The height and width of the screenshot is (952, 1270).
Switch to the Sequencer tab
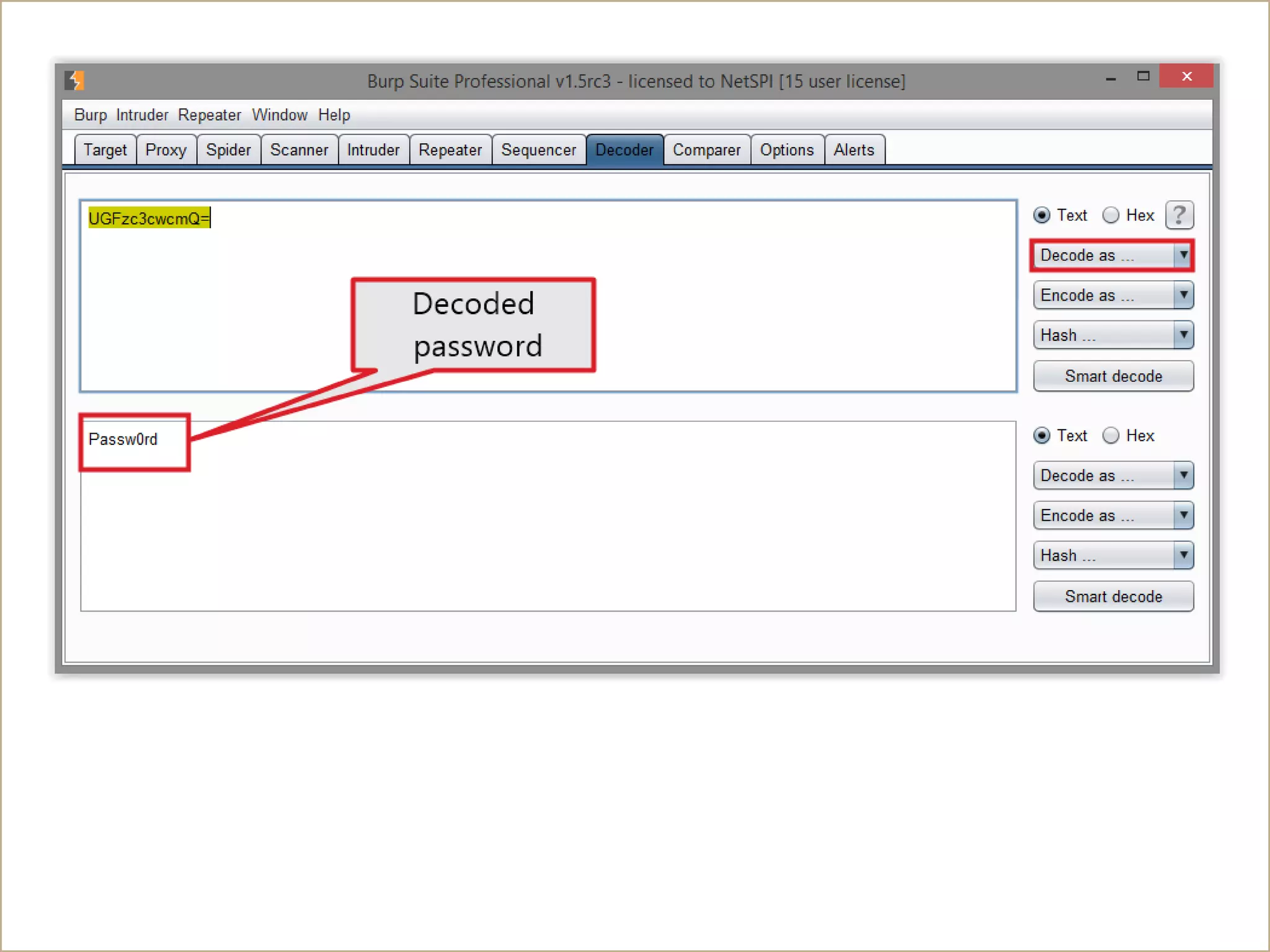point(539,150)
